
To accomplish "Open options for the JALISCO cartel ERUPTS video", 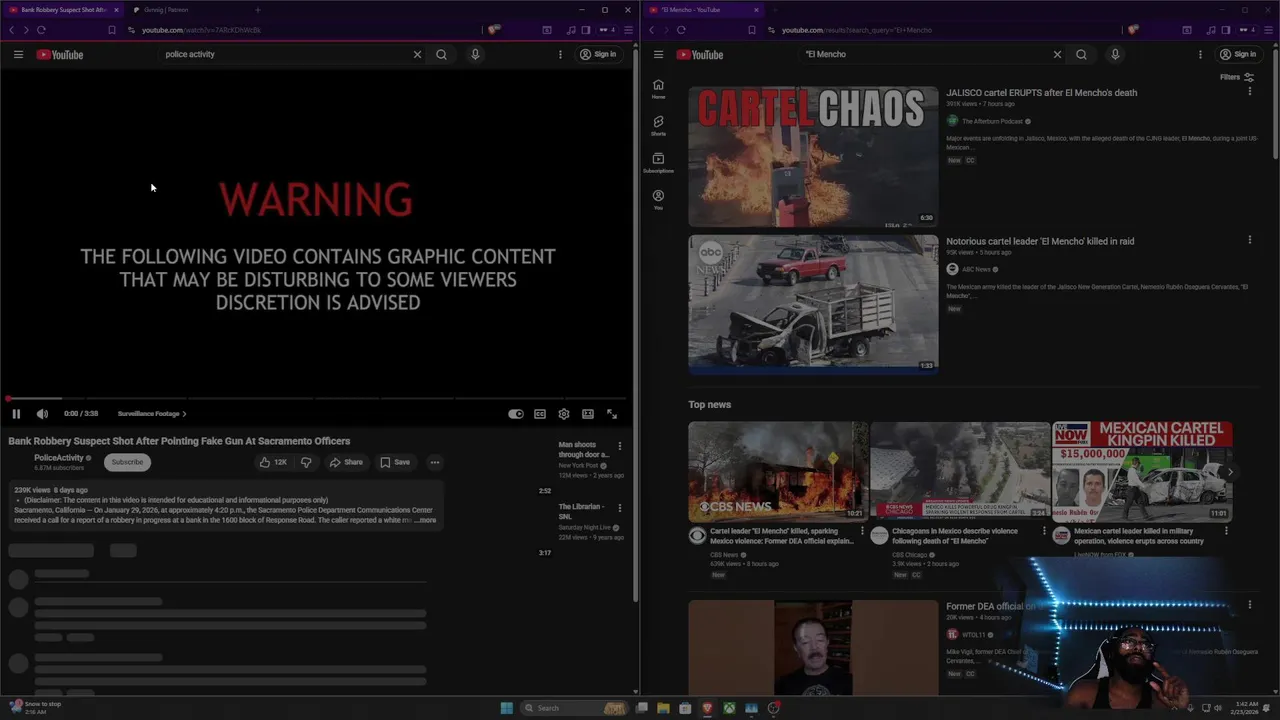I will click(1249, 91).
